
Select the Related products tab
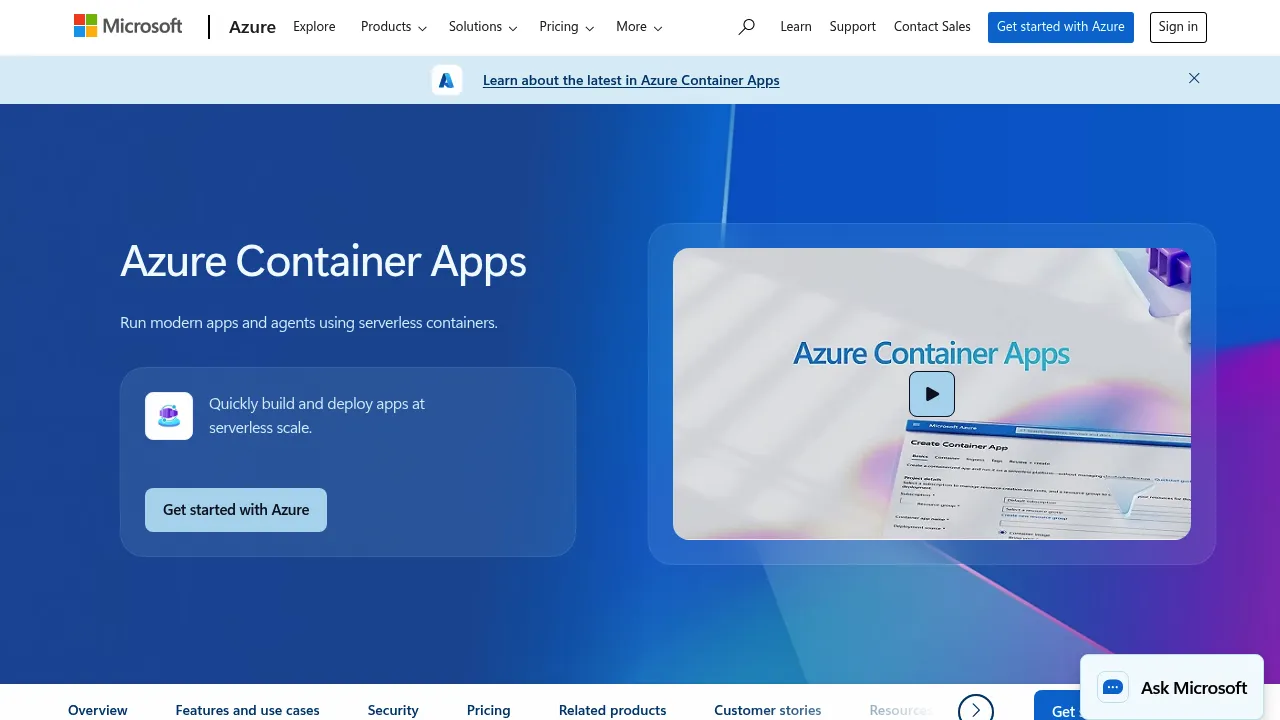tap(613, 710)
